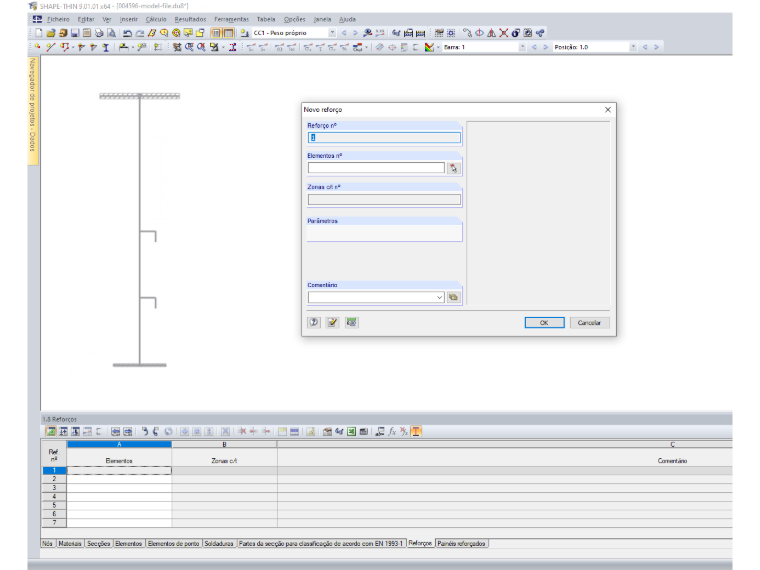Image resolution: width=760 pixels, height=570 pixels.
Task: Switch to the Painéis reforçados tab
Action: point(461,543)
